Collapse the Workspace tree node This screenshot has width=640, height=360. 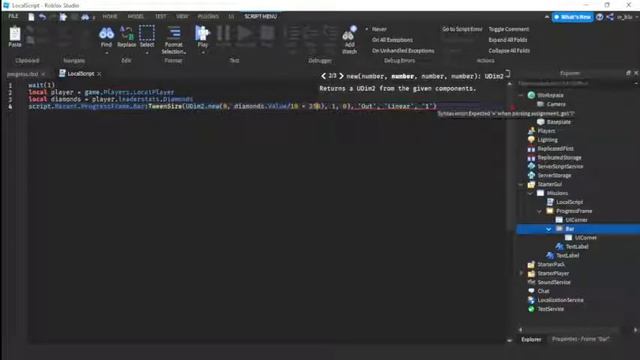[x=521, y=95]
